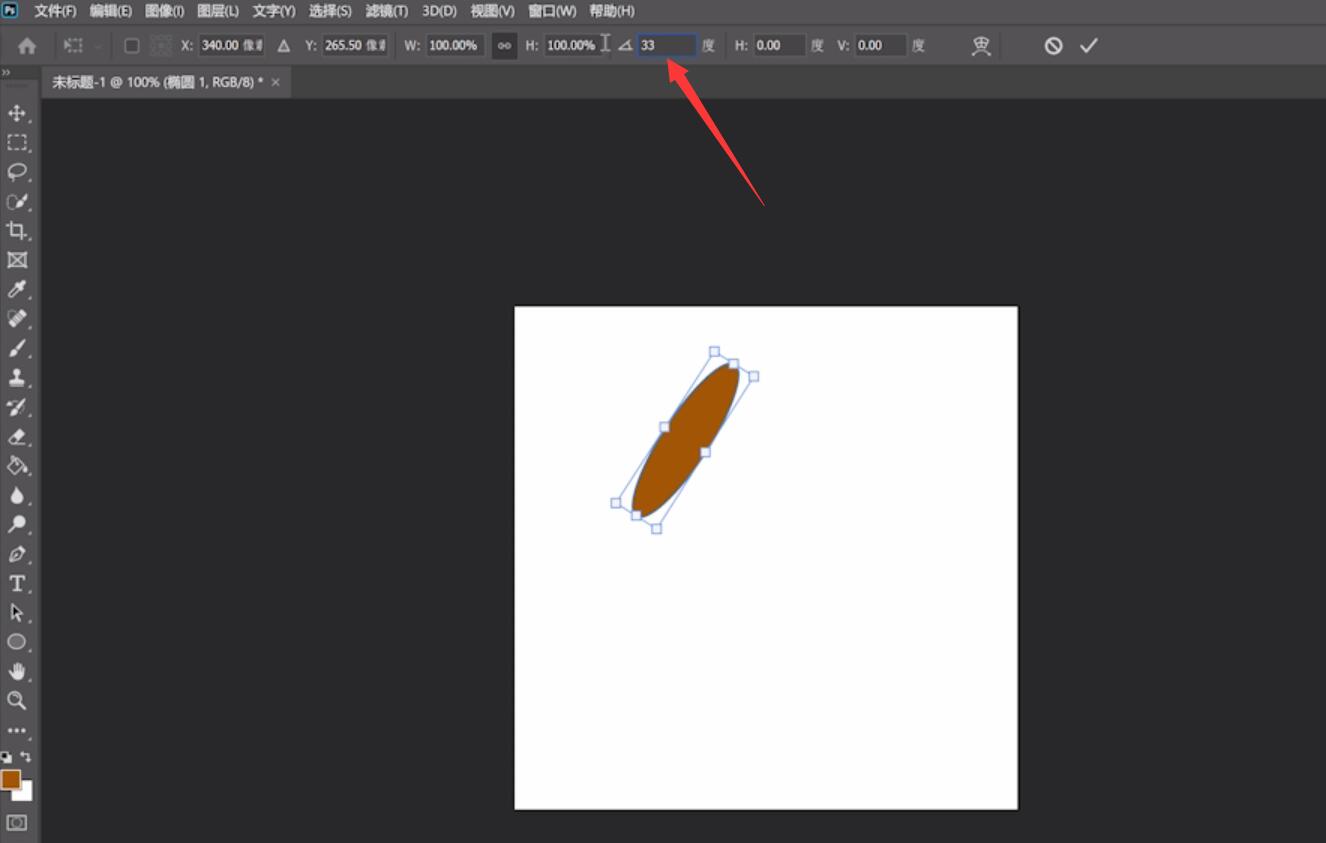This screenshot has height=843, width=1326.
Task: Swap foreground and background colors
Action: [26, 758]
